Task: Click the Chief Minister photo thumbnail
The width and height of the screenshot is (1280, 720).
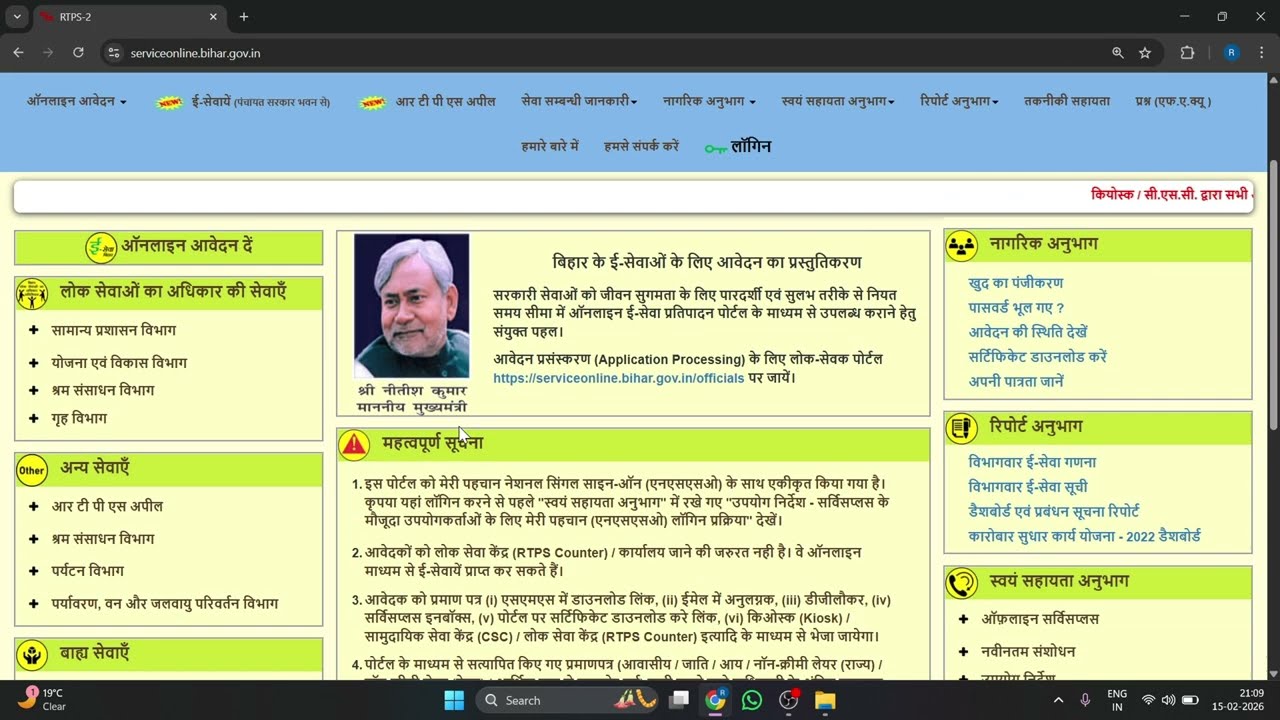Action: click(x=411, y=306)
